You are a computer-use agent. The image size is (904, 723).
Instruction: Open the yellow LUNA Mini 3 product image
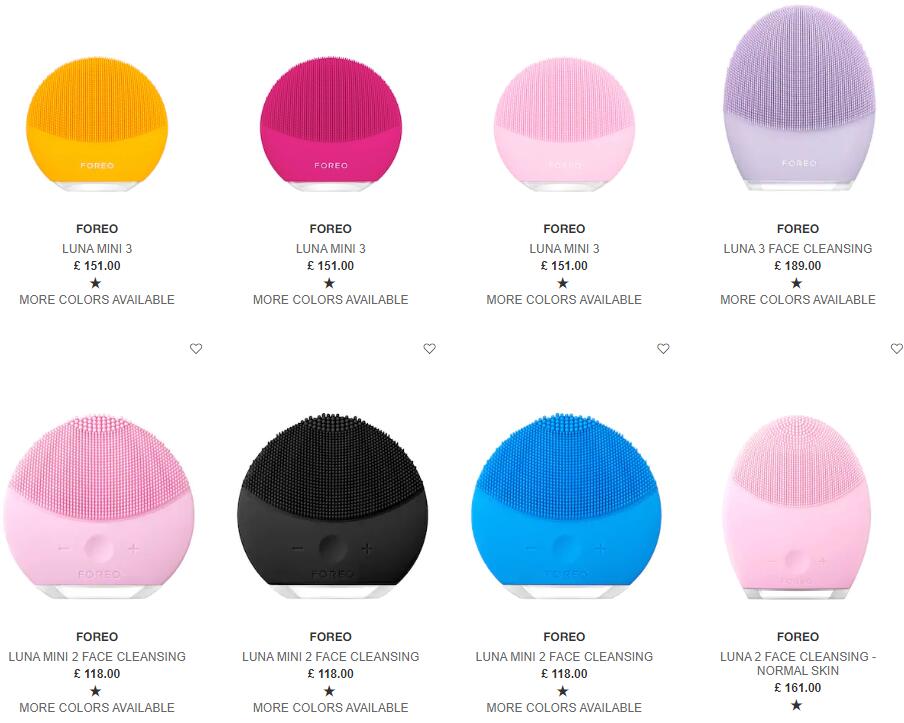tap(97, 125)
